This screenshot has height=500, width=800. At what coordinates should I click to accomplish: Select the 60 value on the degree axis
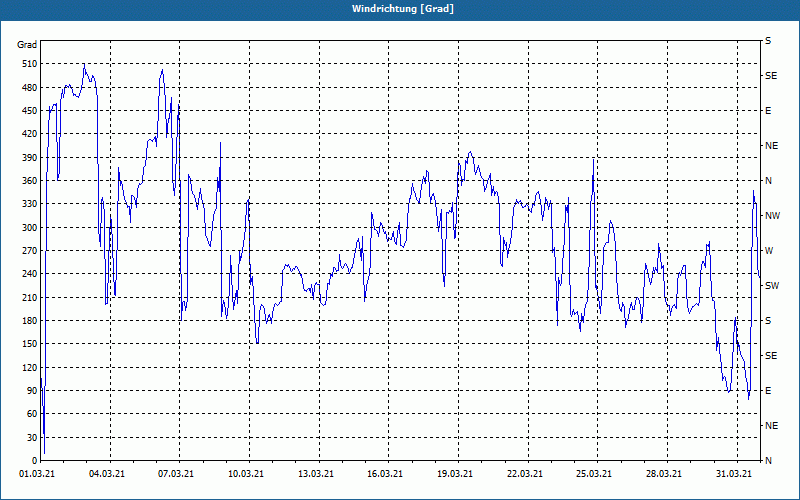[32, 414]
